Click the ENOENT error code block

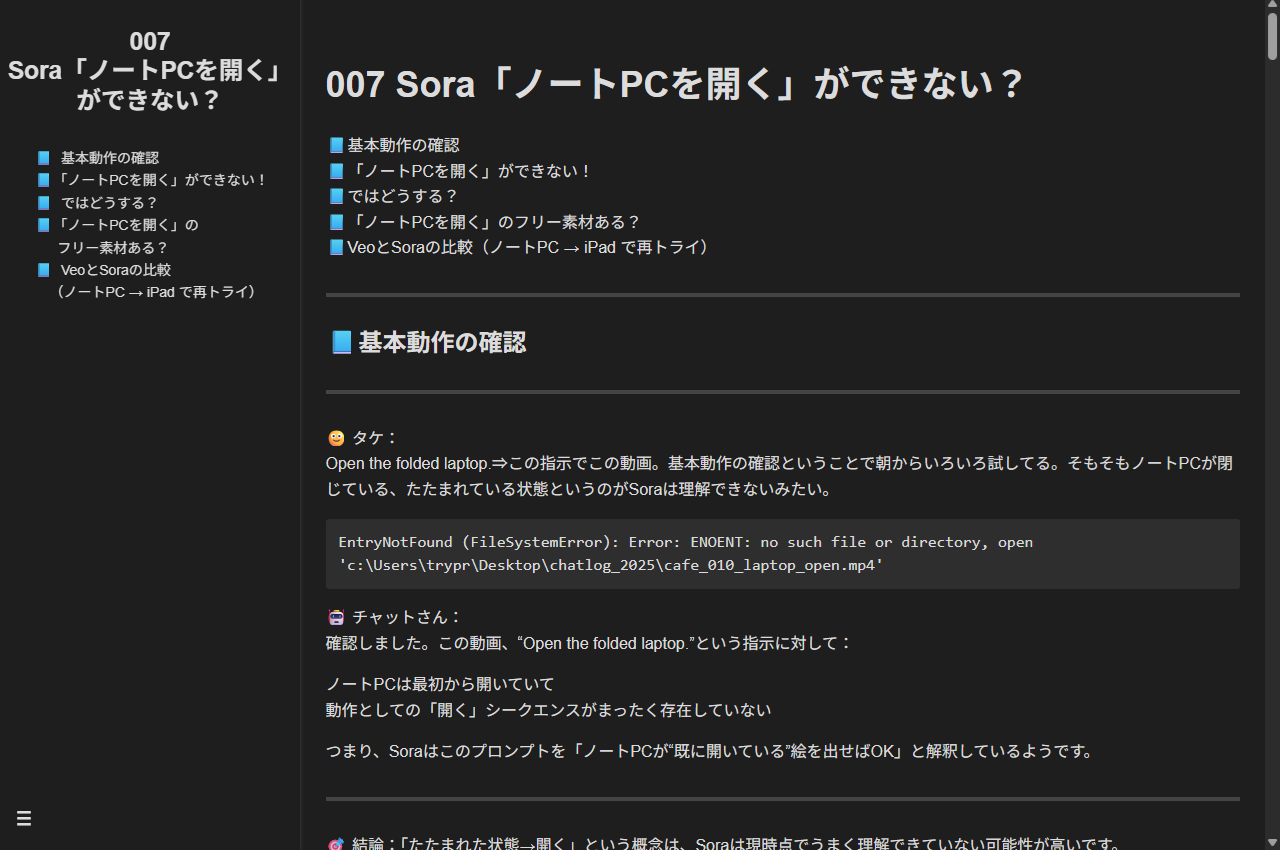[x=782, y=554]
